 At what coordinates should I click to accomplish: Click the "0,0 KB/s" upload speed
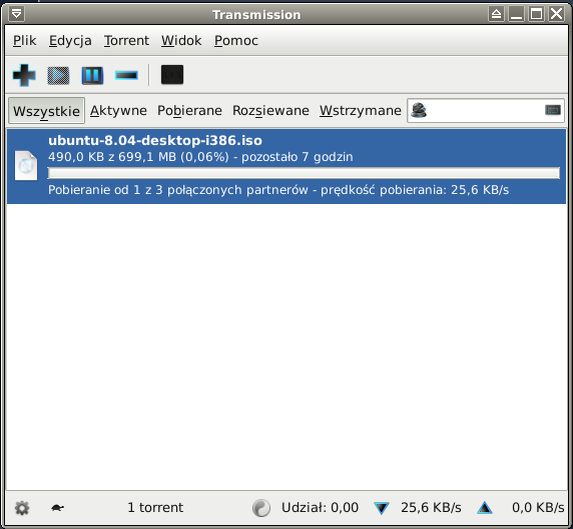point(538,507)
